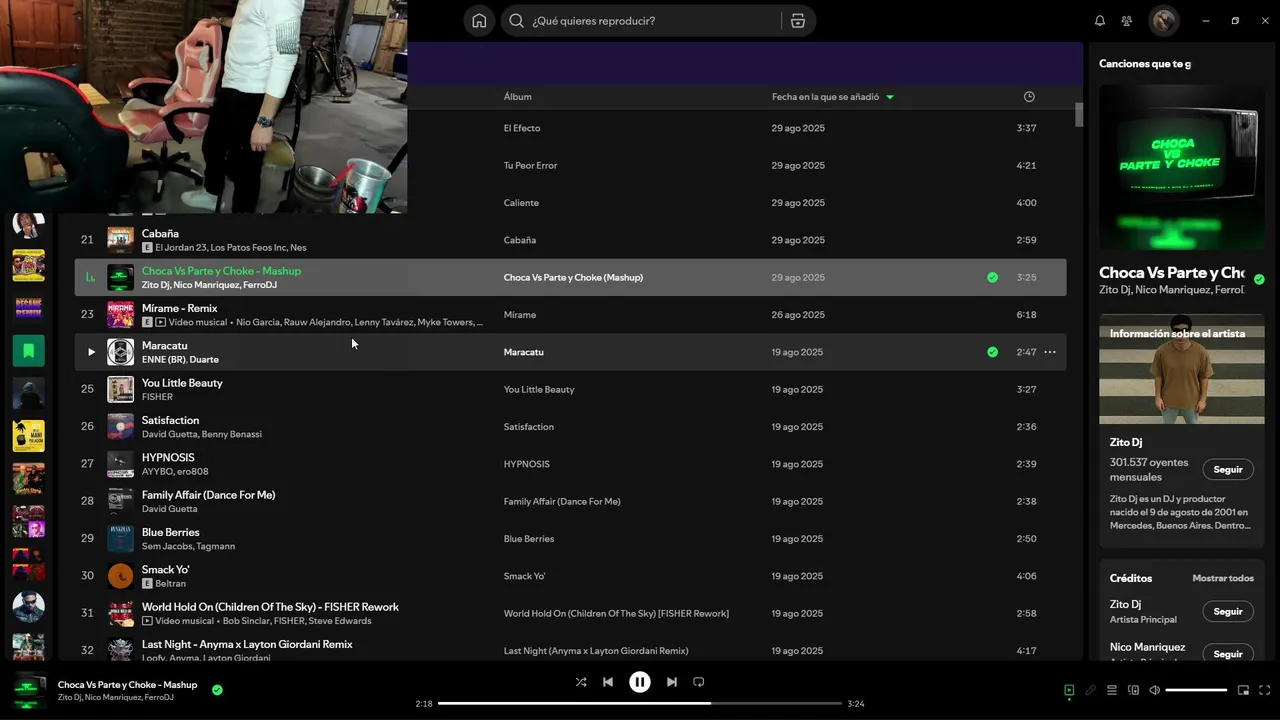This screenshot has height=720, width=1280.
Task: Toggle repeat mode
Action: click(x=699, y=682)
